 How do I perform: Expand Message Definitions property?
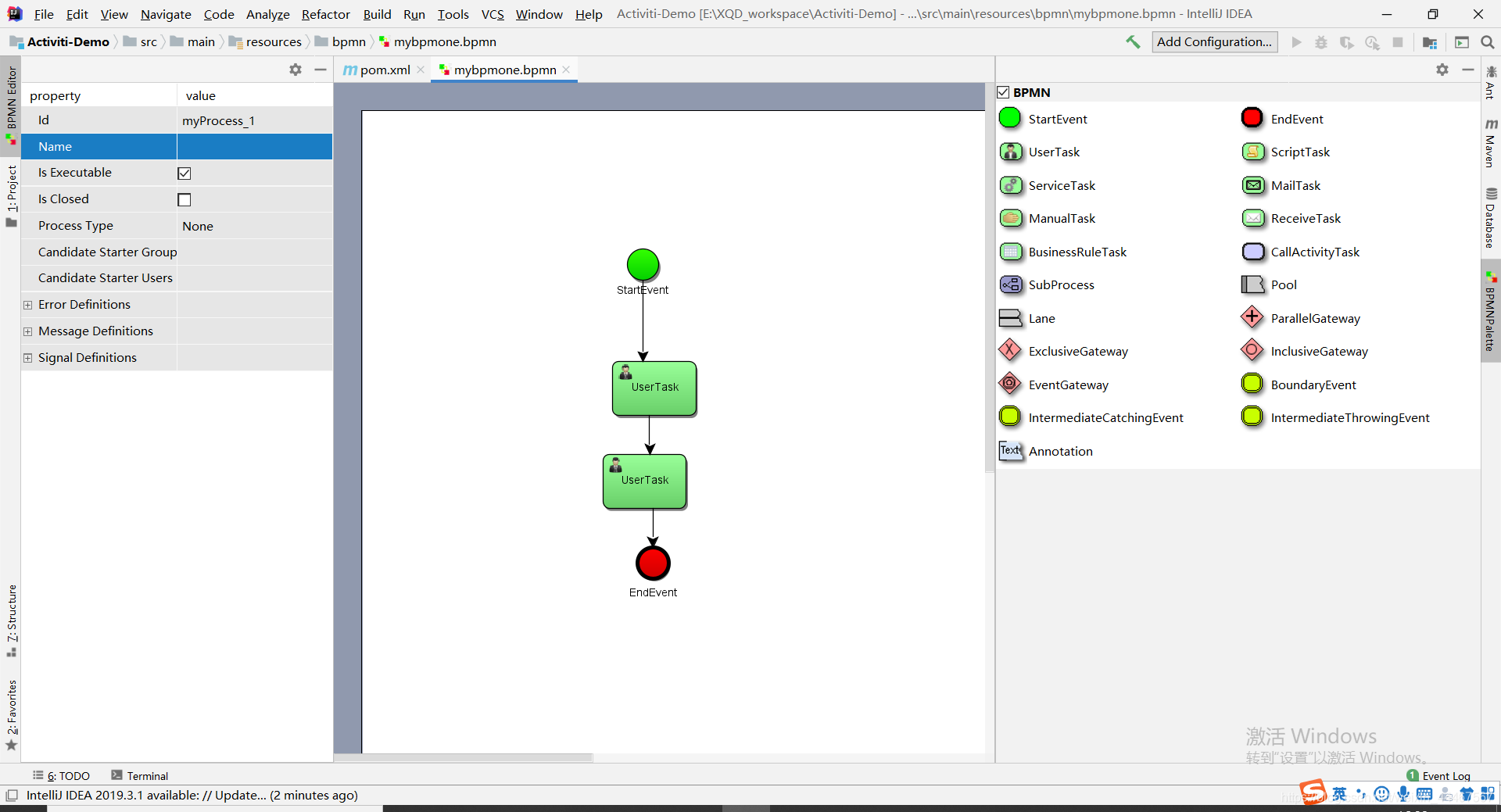pyautogui.click(x=28, y=331)
